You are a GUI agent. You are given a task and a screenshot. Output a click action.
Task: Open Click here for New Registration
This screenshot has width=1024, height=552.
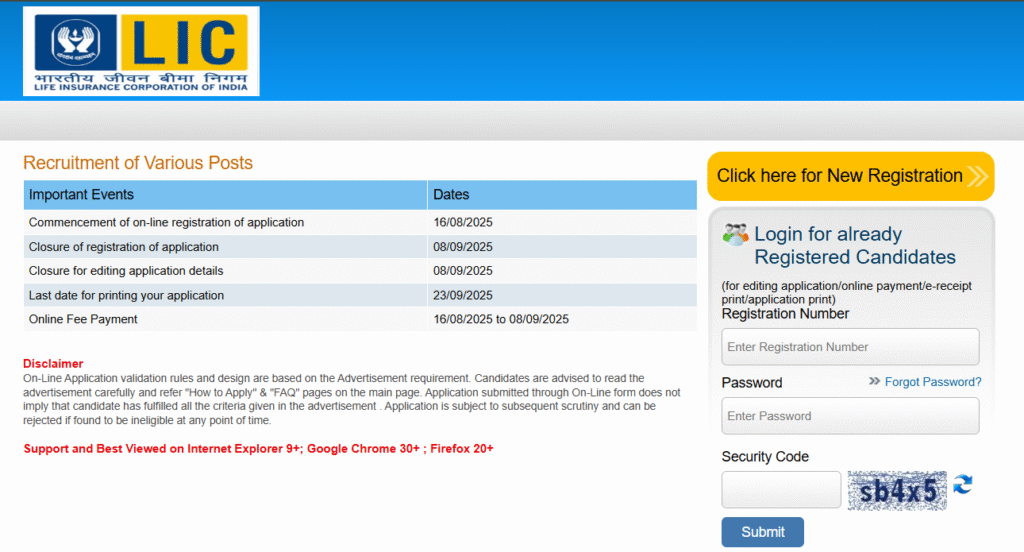[x=839, y=176]
